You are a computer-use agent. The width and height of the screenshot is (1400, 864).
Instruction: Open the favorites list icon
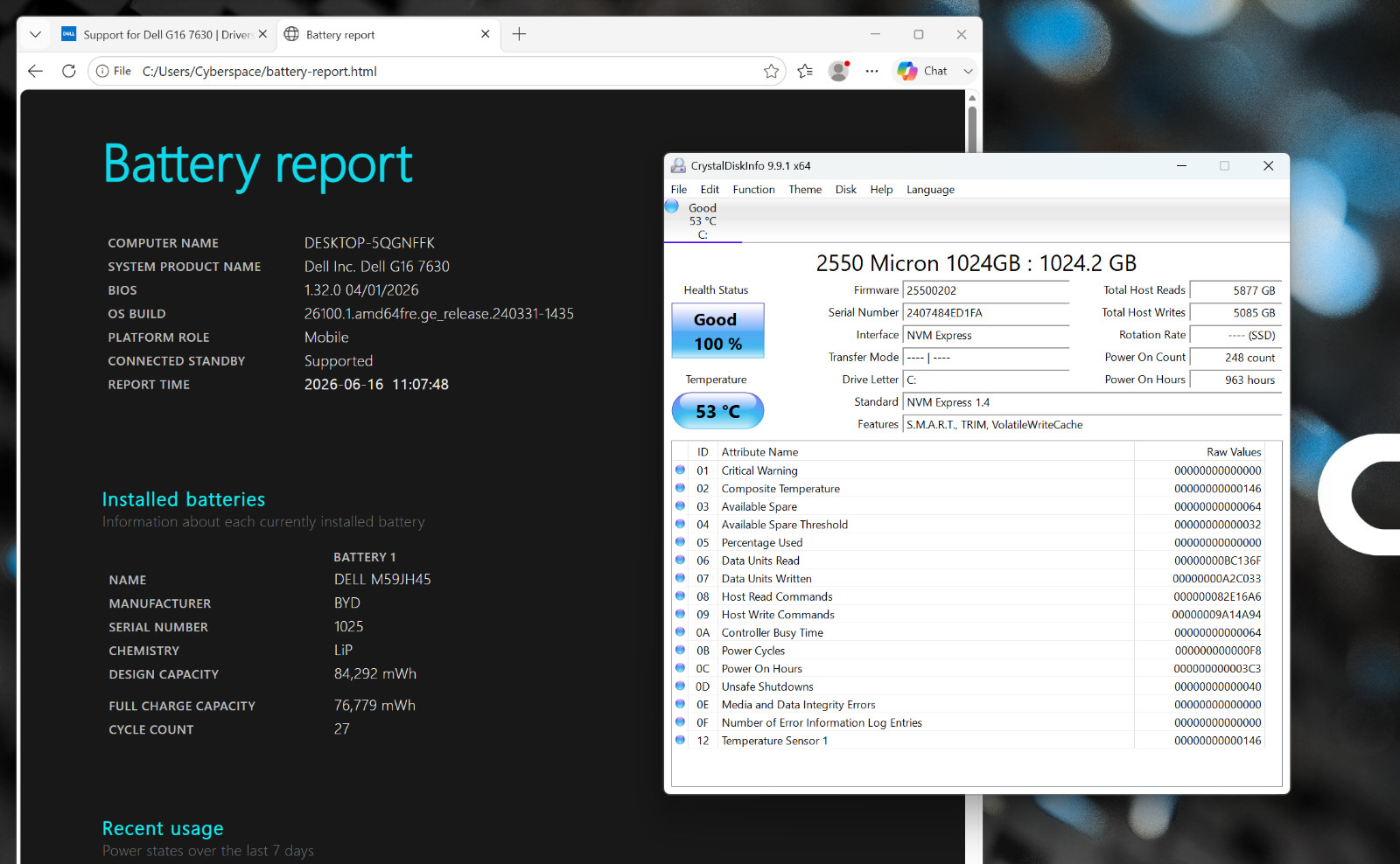point(805,71)
